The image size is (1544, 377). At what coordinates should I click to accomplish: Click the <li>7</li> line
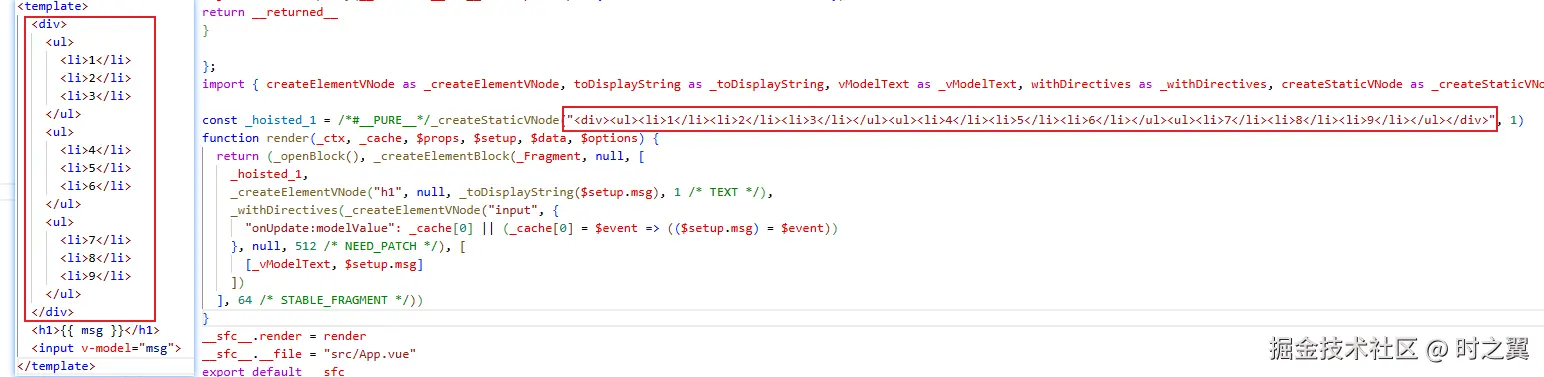[x=95, y=240]
